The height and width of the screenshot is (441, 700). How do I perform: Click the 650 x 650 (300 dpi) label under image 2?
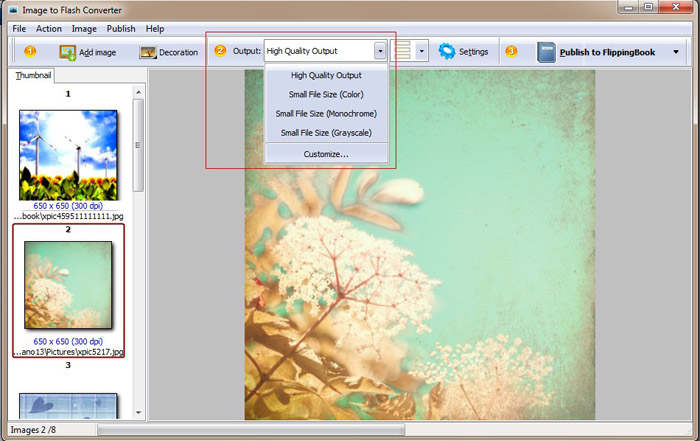pyautogui.click(x=68, y=341)
